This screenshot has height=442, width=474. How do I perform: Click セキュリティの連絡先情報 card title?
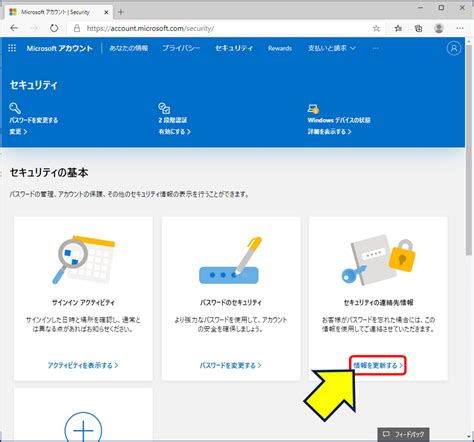378,303
